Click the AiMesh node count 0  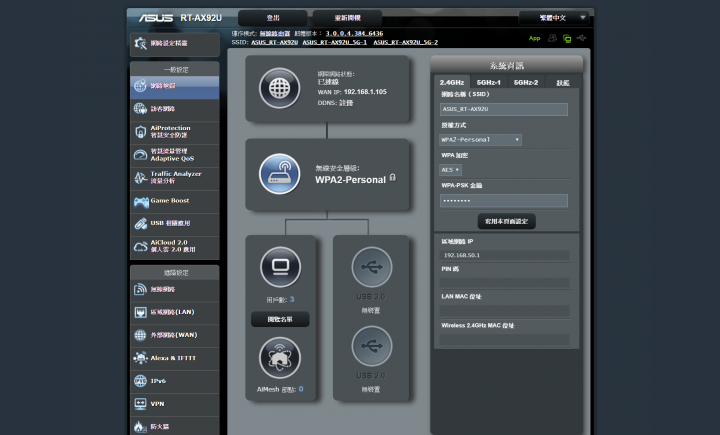point(301,389)
